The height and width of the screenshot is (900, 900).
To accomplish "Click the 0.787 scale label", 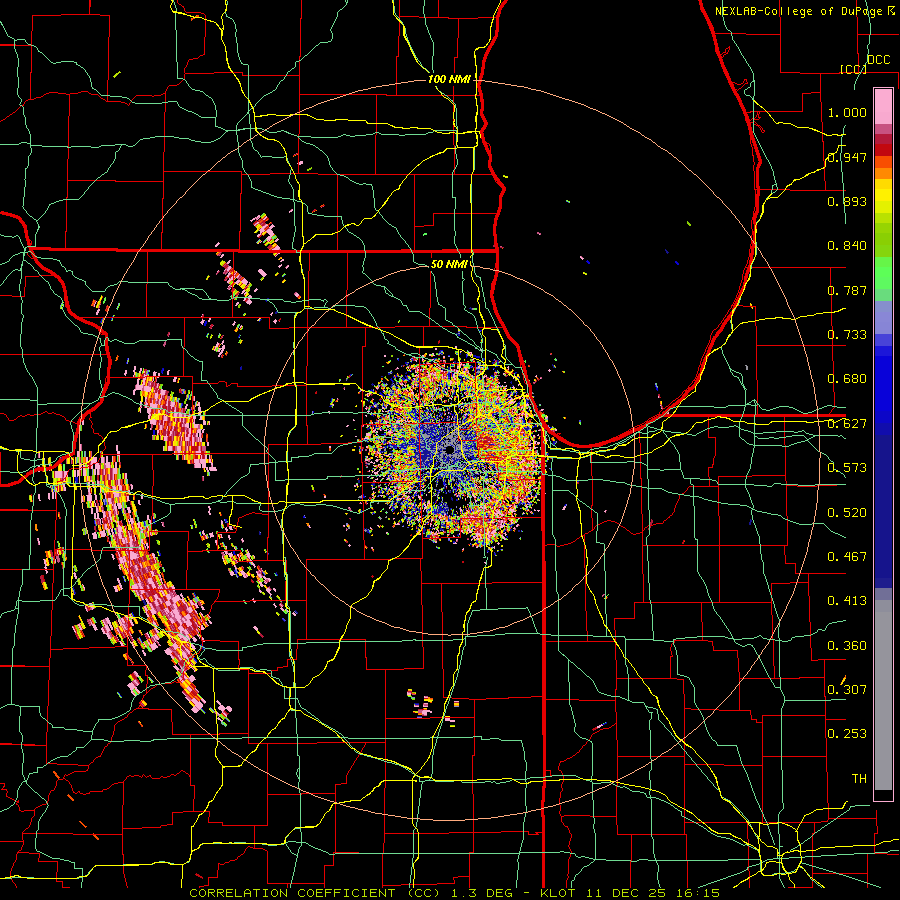I will tap(847, 290).
